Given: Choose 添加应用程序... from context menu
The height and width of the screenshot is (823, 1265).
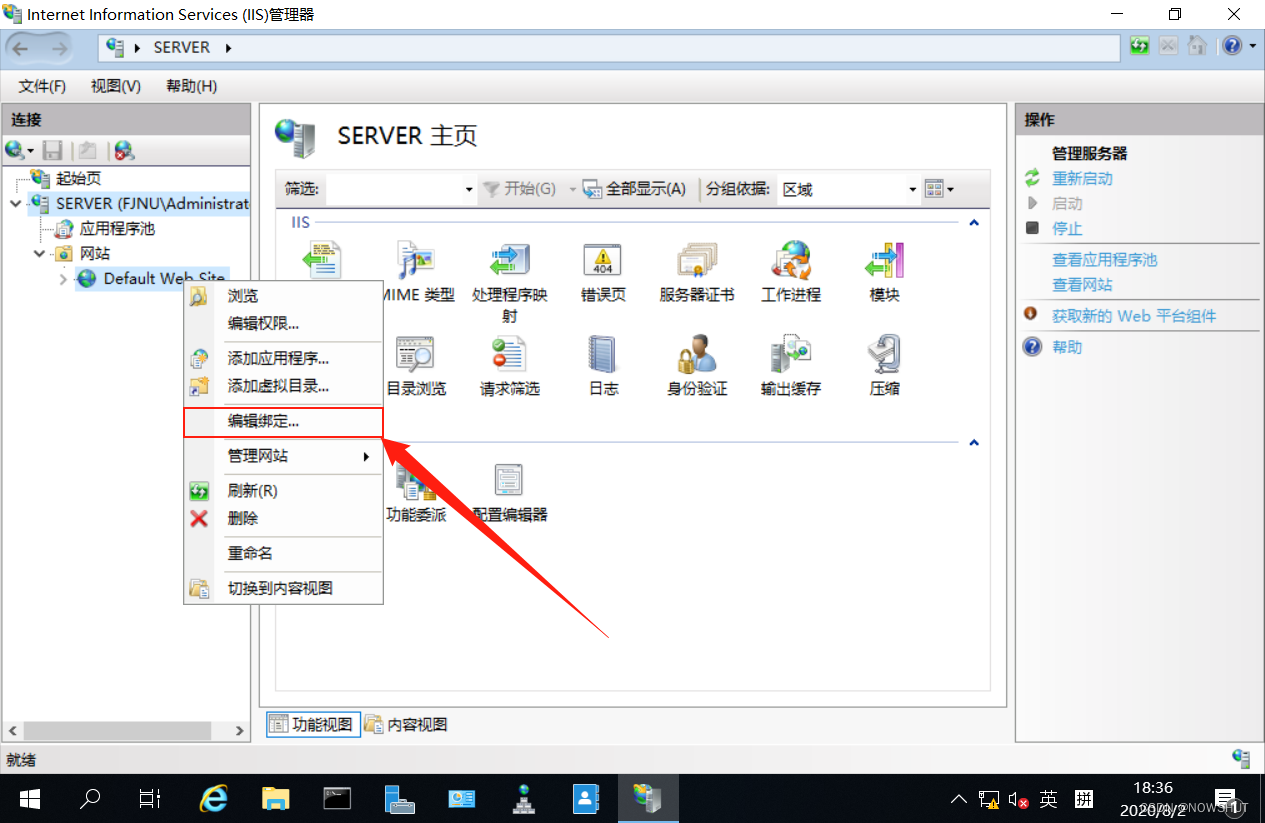Looking at the screenshot, I should [284, 358].
